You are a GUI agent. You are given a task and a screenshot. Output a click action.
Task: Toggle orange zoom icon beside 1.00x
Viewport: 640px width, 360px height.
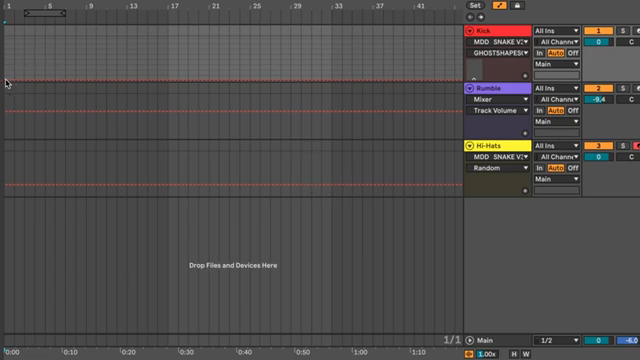point(469,354)
